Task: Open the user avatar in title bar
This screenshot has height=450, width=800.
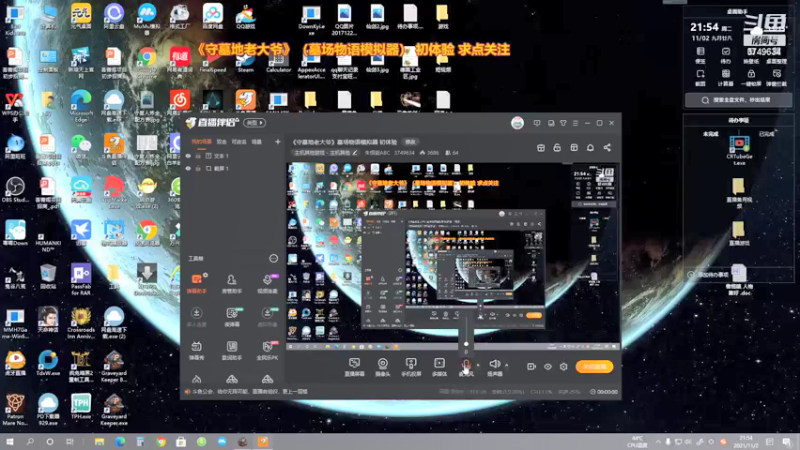Action: coord(517,123)
